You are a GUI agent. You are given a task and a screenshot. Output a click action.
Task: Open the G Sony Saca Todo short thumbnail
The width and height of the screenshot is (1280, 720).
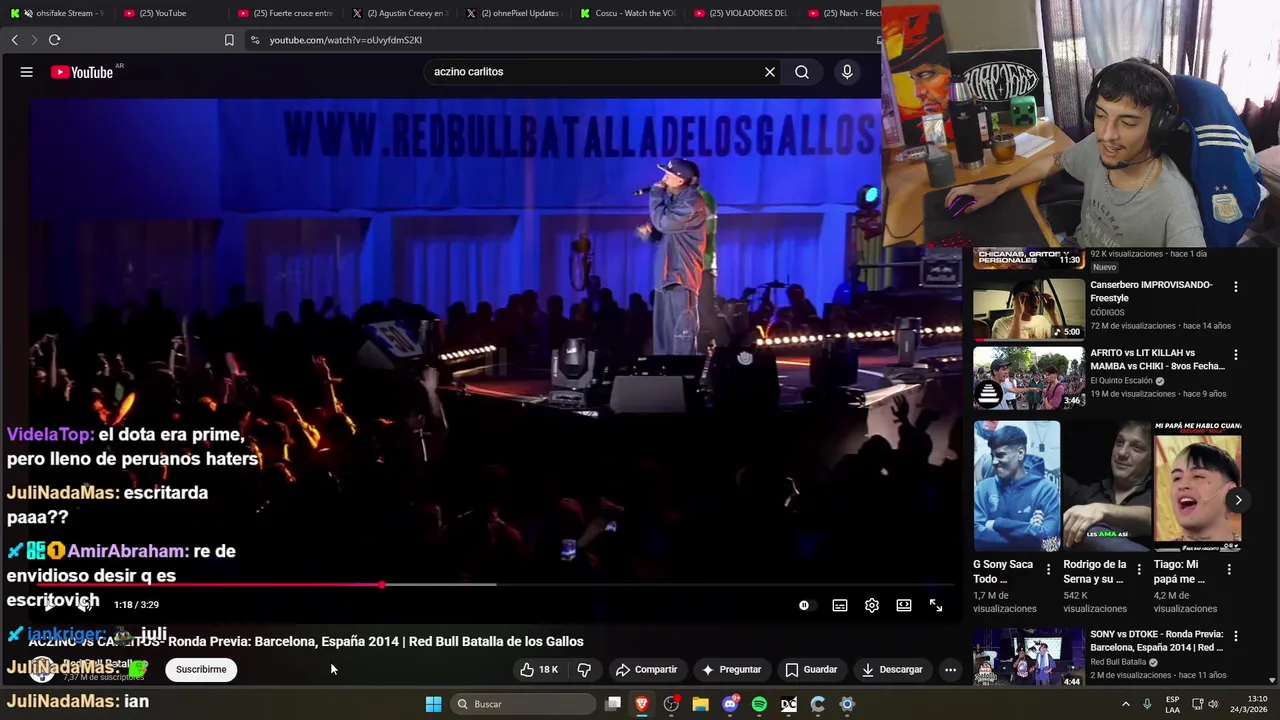(1017, 486)
